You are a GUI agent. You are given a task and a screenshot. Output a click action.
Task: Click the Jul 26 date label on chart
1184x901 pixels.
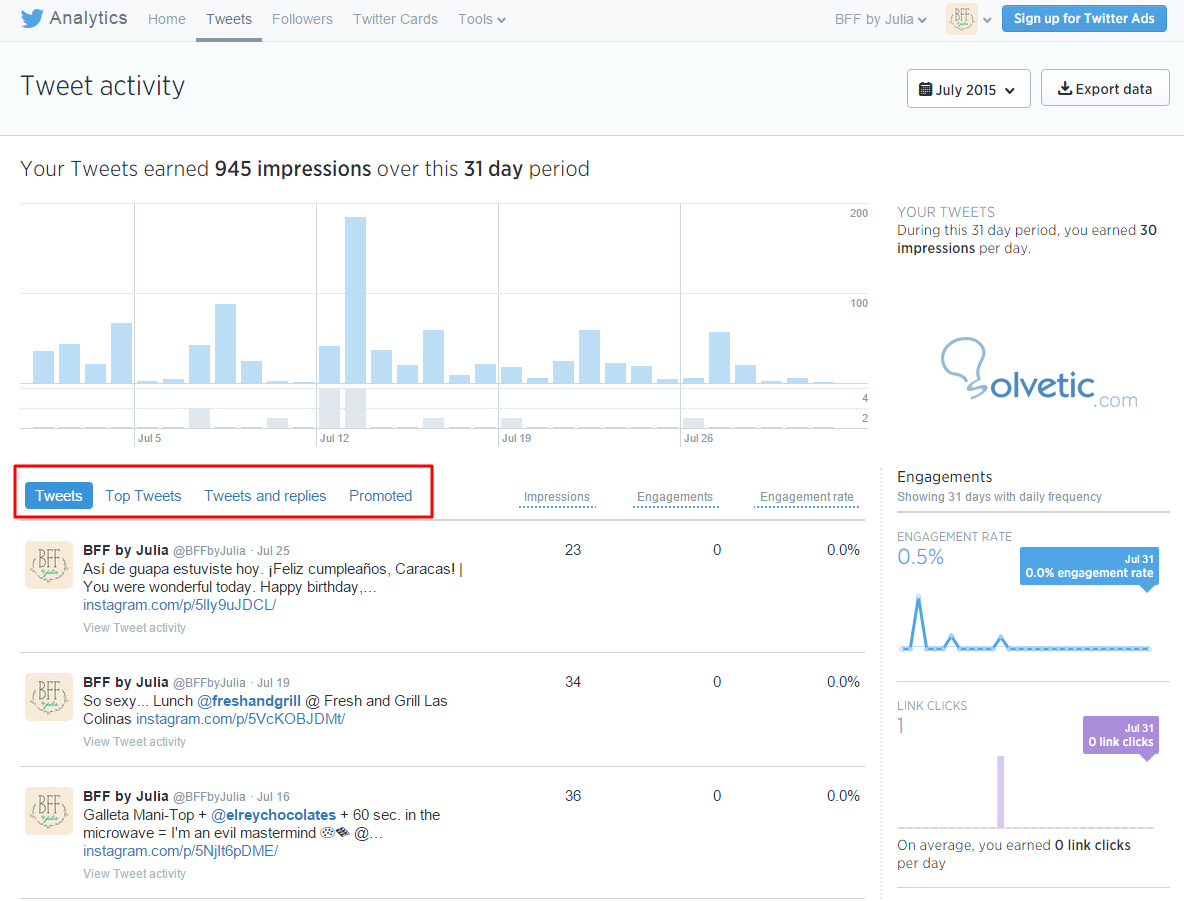(x=698, y=438)
